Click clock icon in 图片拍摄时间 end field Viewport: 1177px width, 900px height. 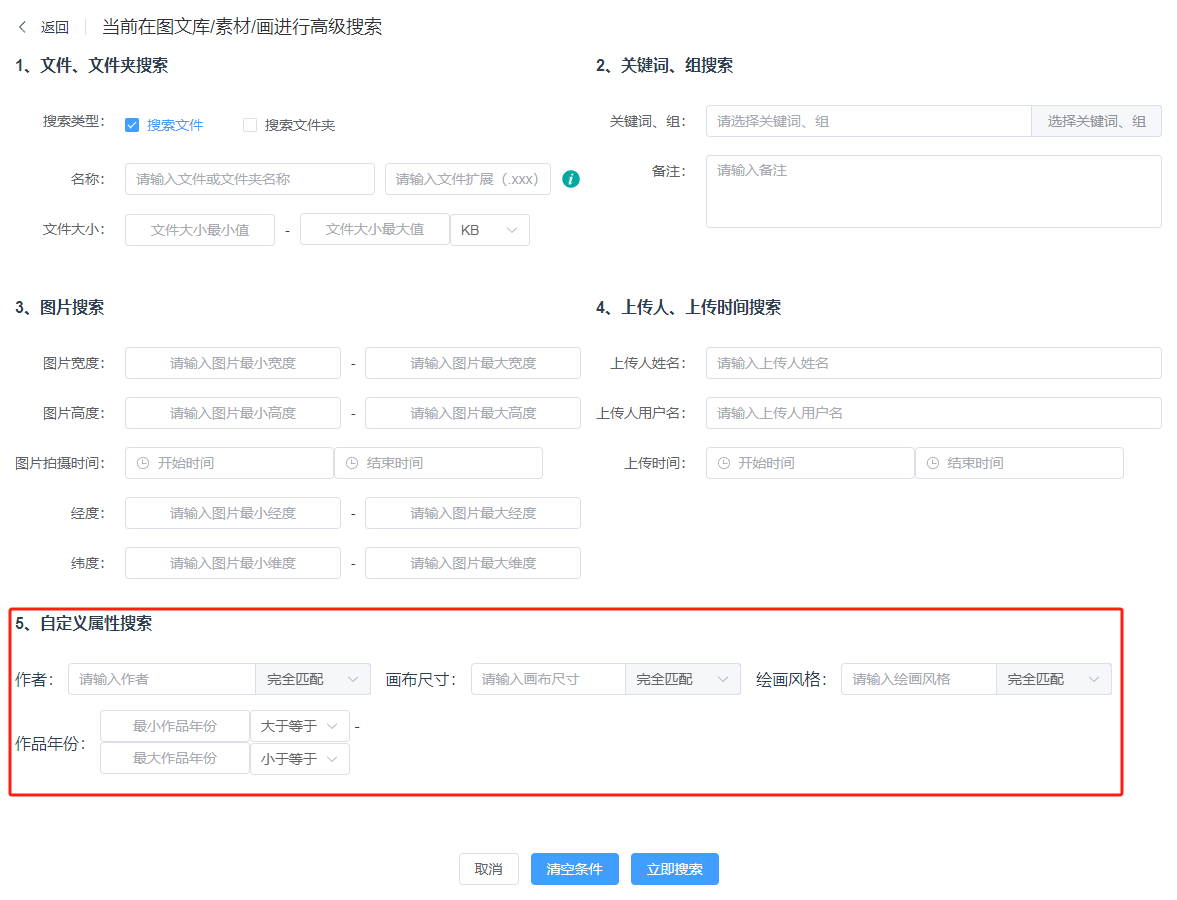(x=352, y=463)
